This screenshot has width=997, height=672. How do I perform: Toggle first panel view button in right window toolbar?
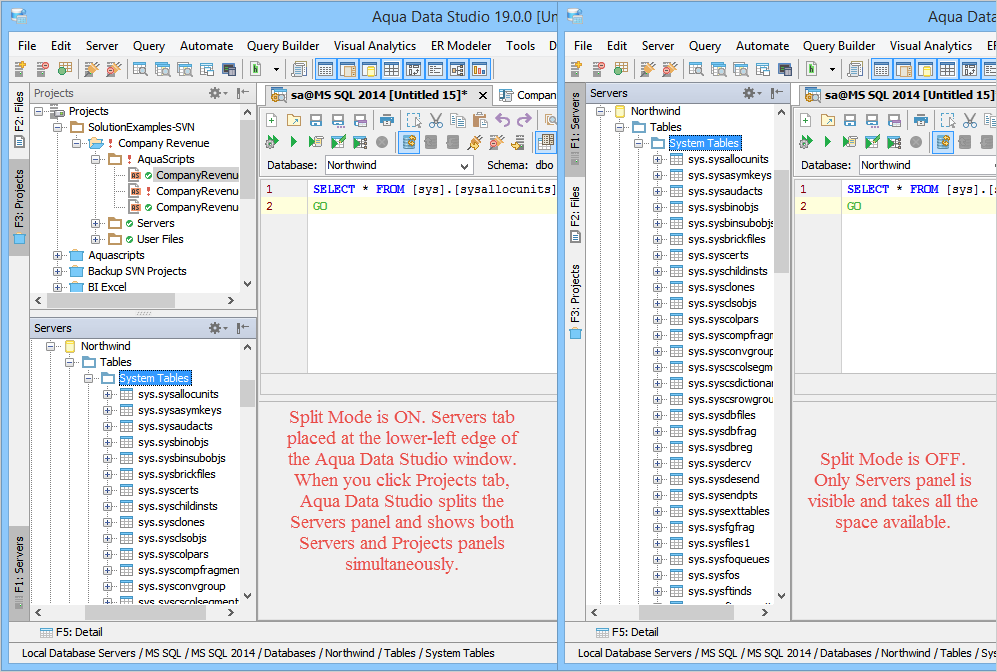tap(881, 69)
